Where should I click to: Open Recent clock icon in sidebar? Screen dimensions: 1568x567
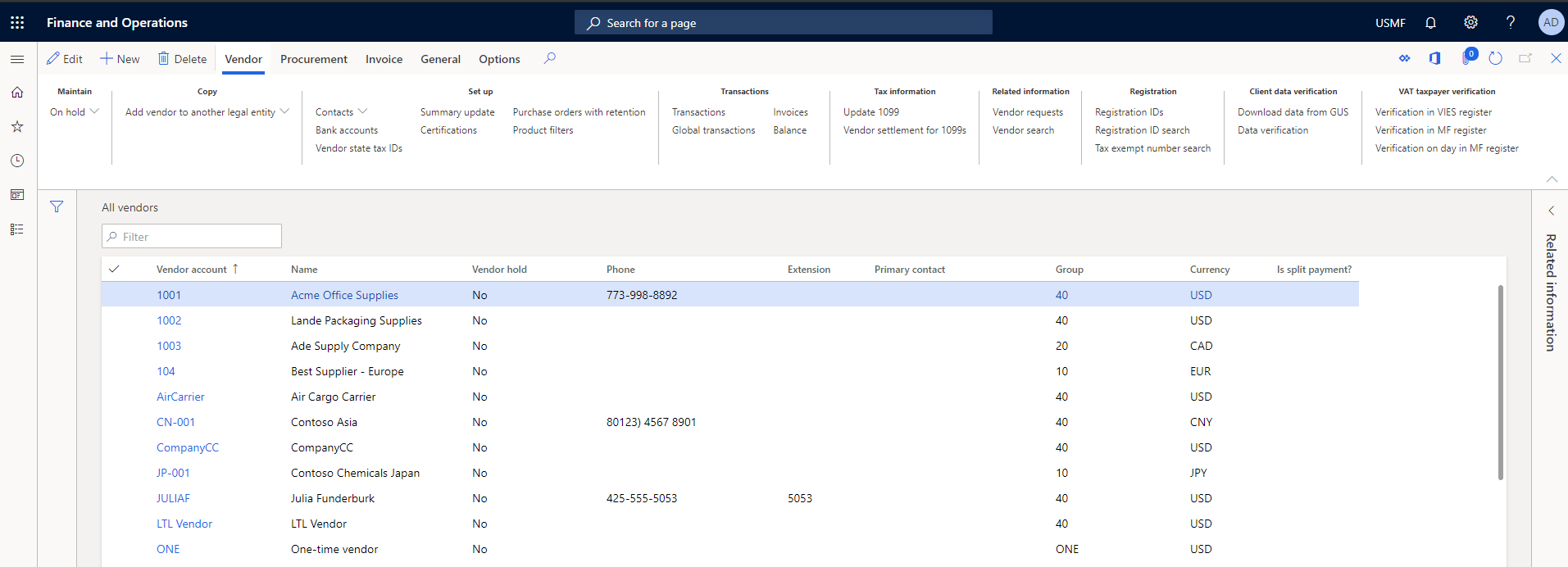(17, 161)
